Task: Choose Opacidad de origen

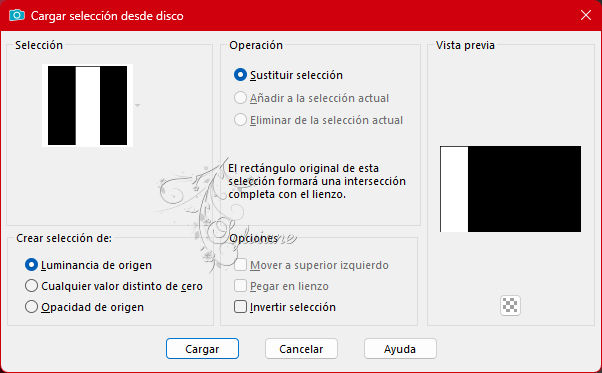Action: pyautogui.click(x=84, y=307)
